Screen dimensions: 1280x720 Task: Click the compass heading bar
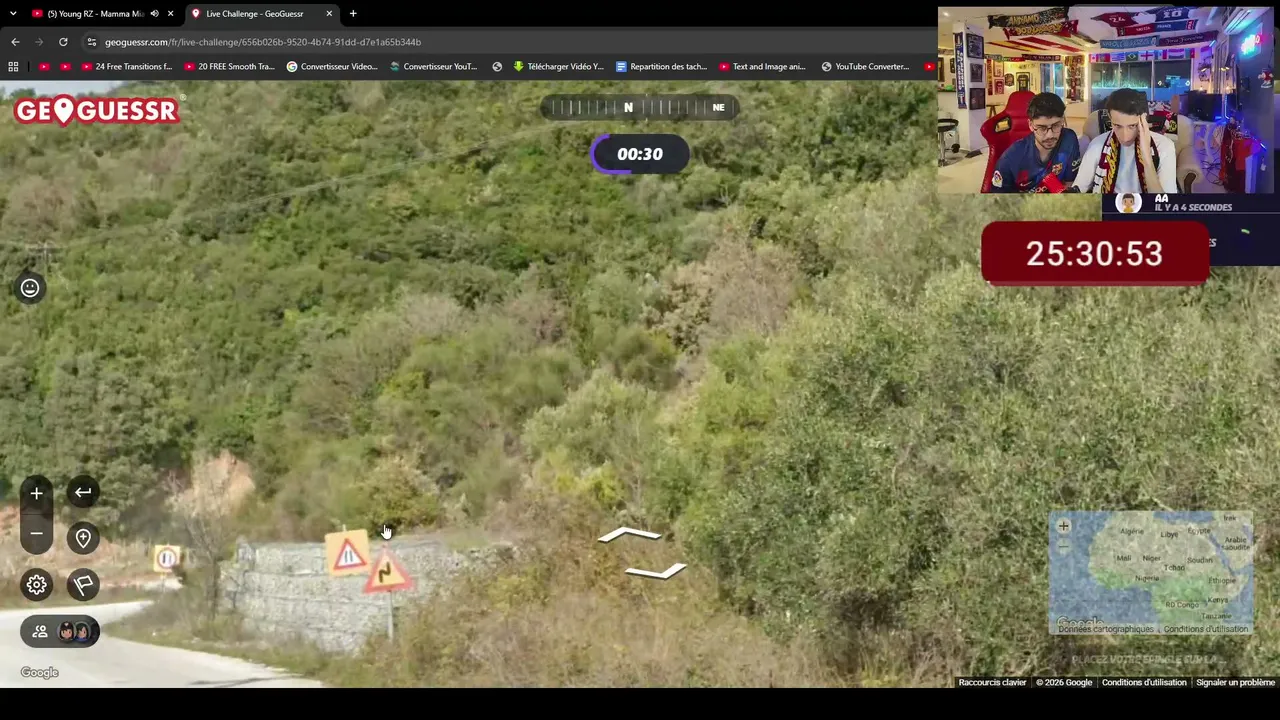click(x=640, y=107)
